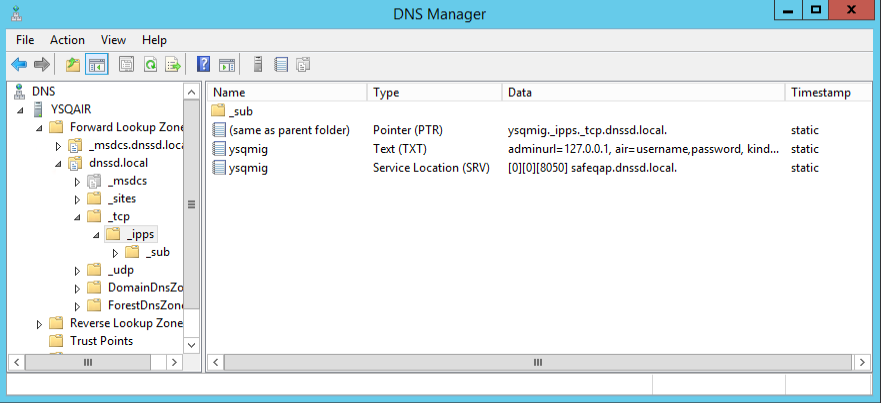Click the Export List toolbar icon
The image size is (881, 403).
pyautogui.click(x=172, y=65)
